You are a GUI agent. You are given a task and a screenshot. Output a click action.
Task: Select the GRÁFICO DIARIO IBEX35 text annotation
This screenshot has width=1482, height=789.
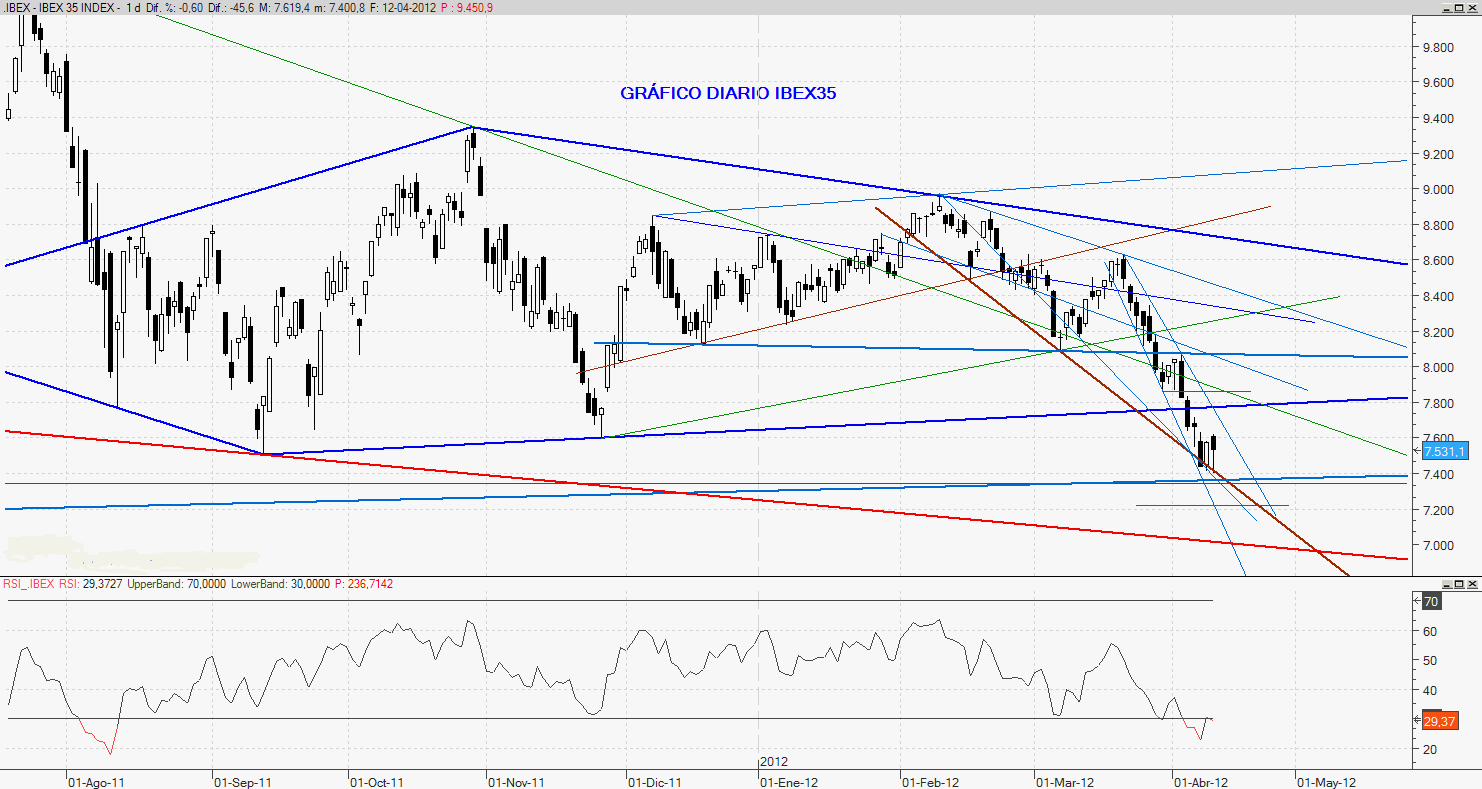pyautogui.click(x=728, y=93)
